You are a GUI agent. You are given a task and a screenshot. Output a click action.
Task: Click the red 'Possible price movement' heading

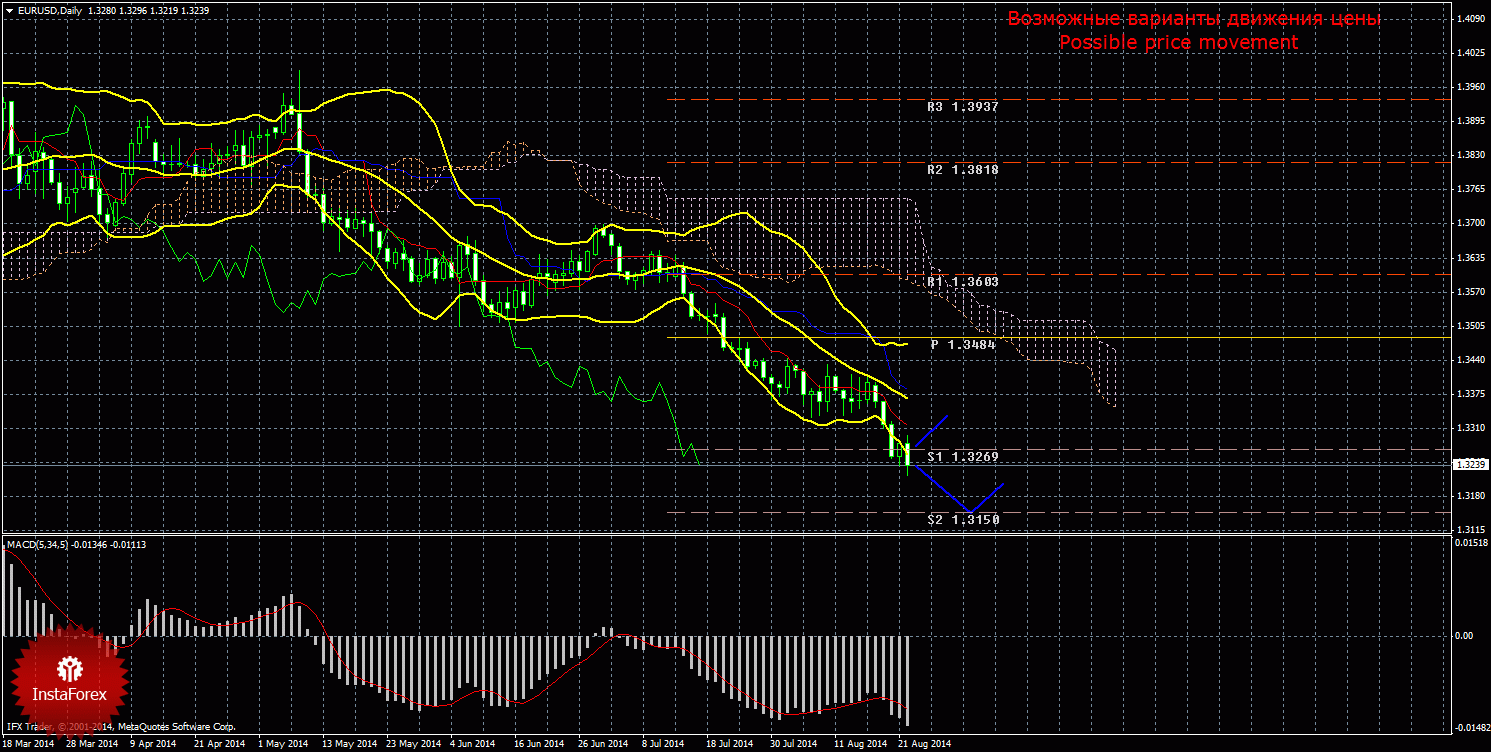(x=1178, y=42)
